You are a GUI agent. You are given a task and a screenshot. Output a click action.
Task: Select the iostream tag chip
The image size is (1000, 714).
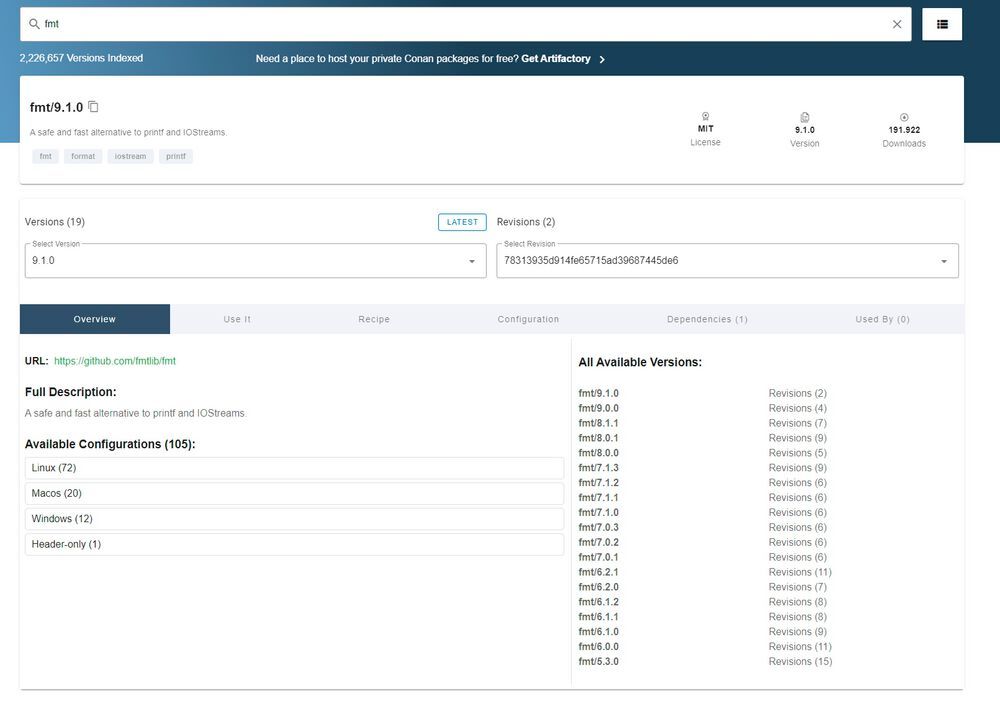[x=130, y=156]
